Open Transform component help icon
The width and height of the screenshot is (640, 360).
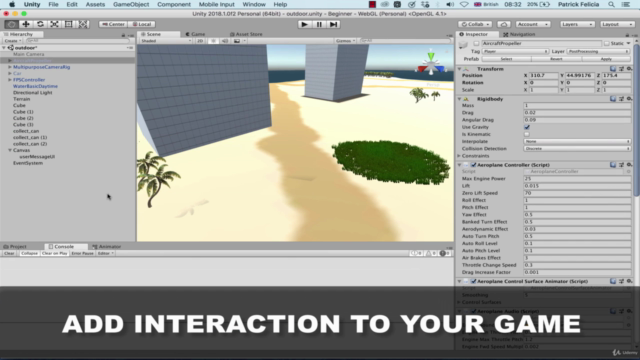coord(613,69)
